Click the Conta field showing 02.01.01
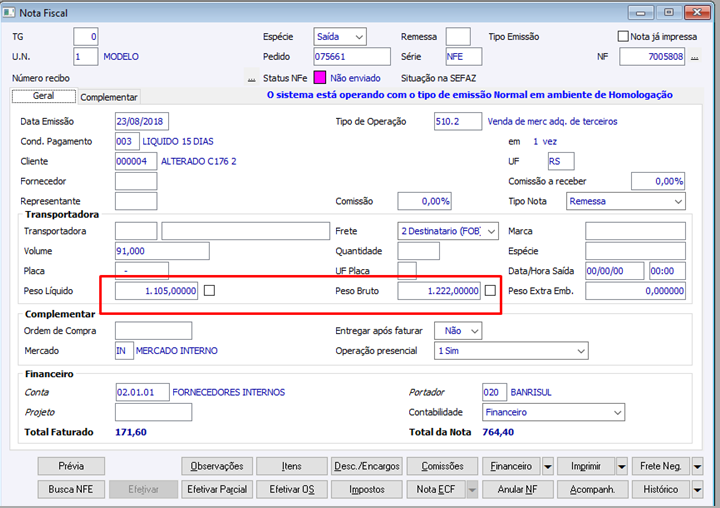Viewport: 720px width, 508px height. pyautogui.click(x=142, y=392)
